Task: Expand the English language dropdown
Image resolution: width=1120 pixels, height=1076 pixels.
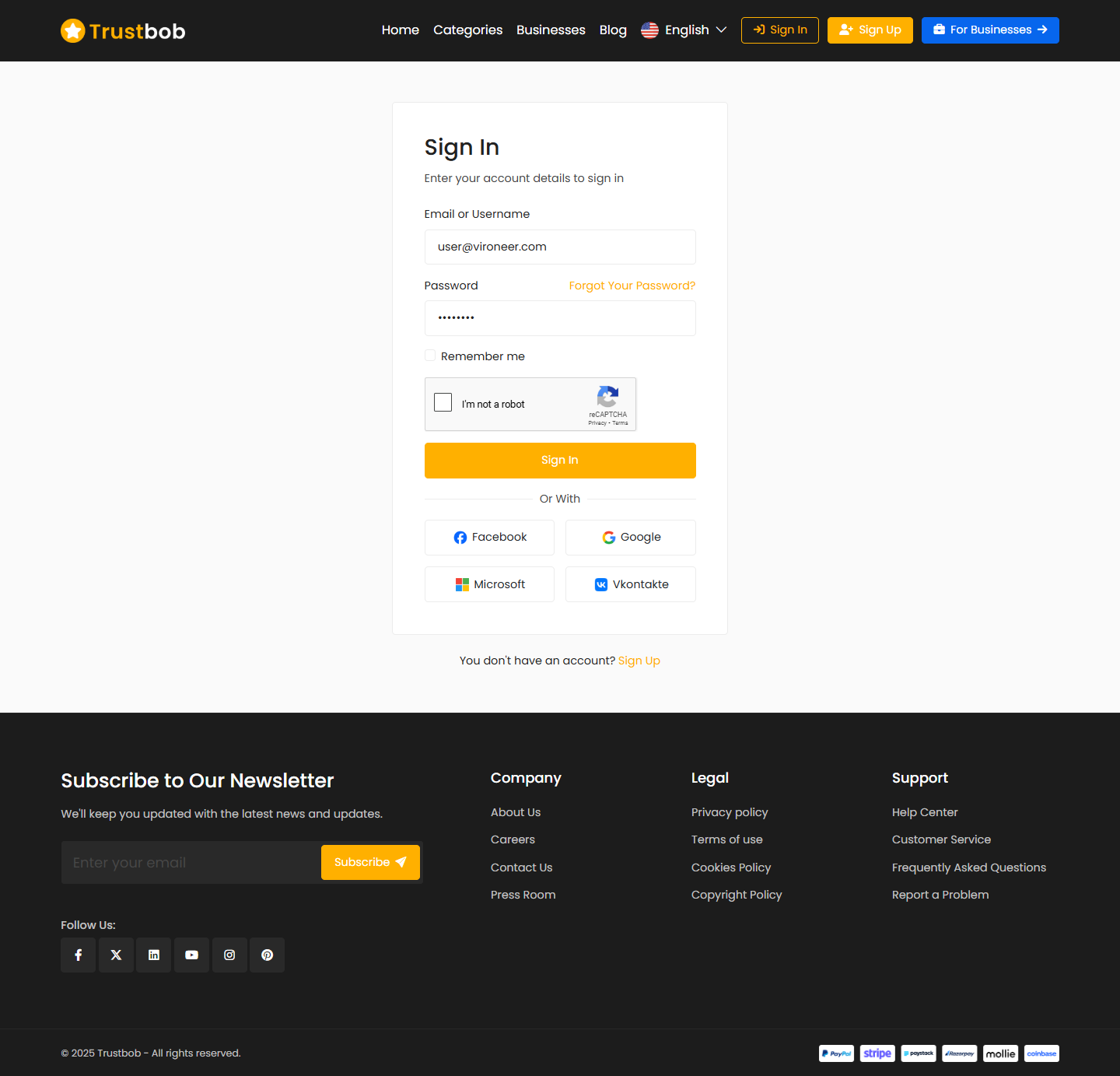Action: [x=684, y=30]
